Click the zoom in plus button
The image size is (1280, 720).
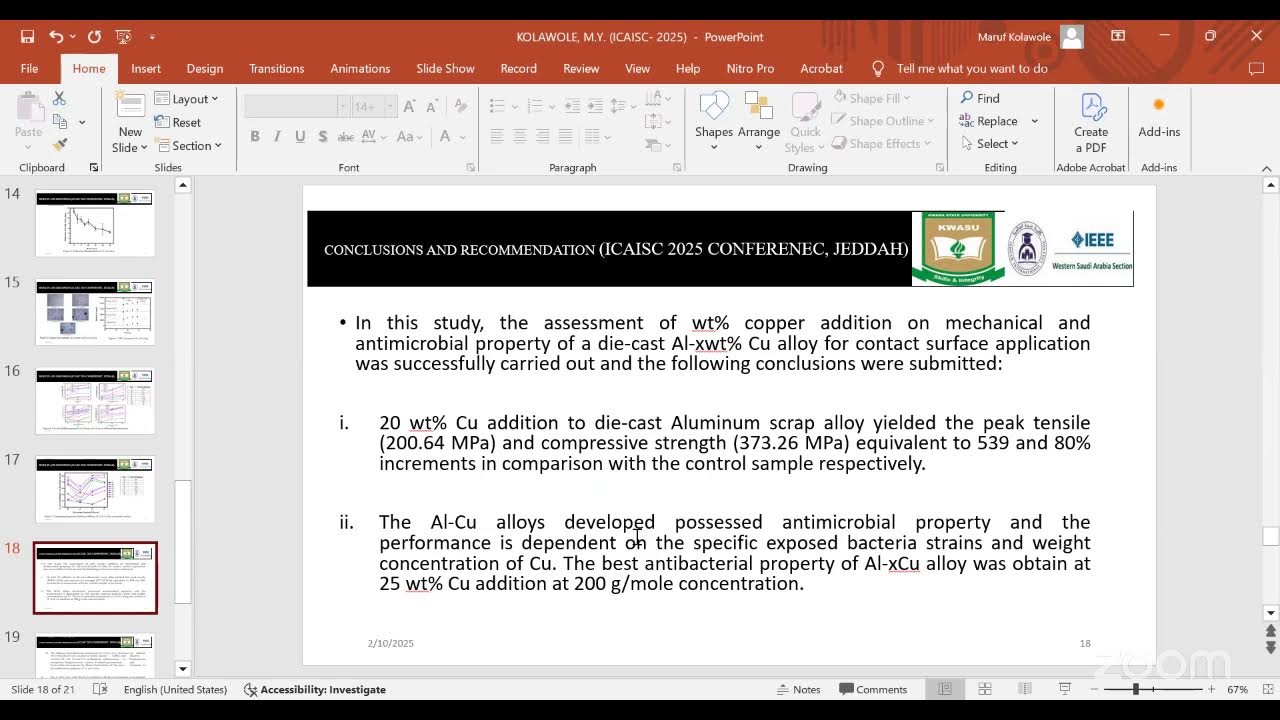click(1212, 689)
